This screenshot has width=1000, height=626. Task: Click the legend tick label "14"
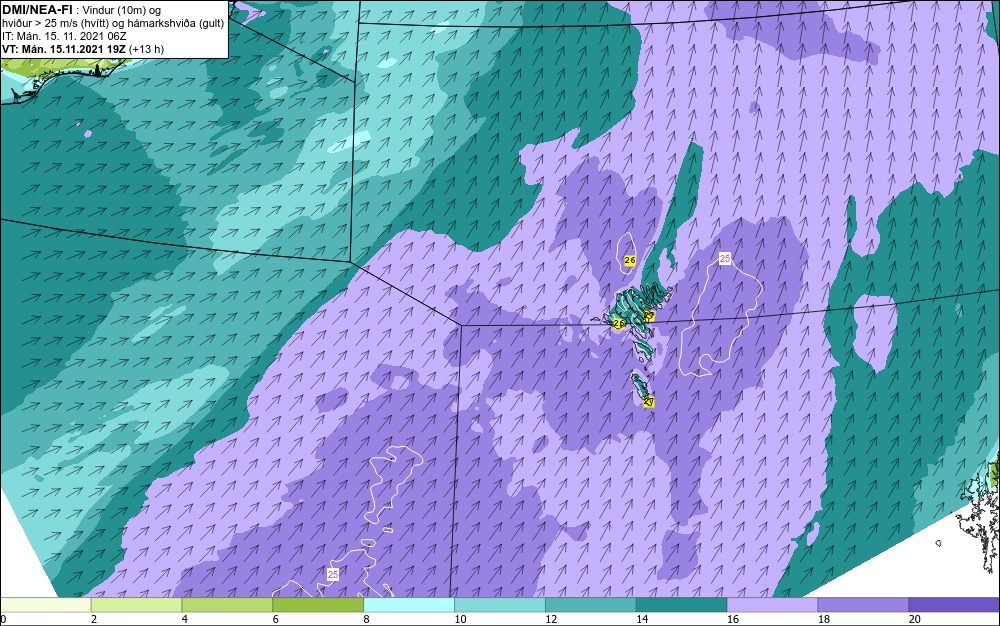click(642, 619)
